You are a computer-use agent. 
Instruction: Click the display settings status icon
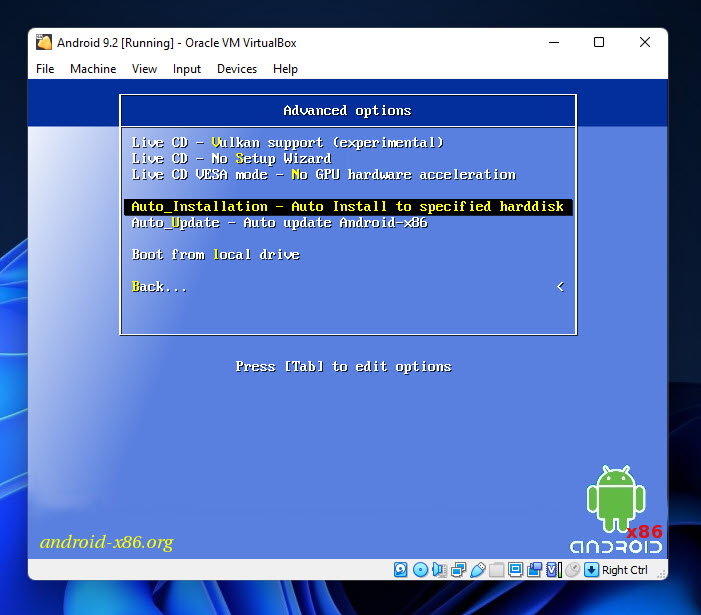point(515,570)
